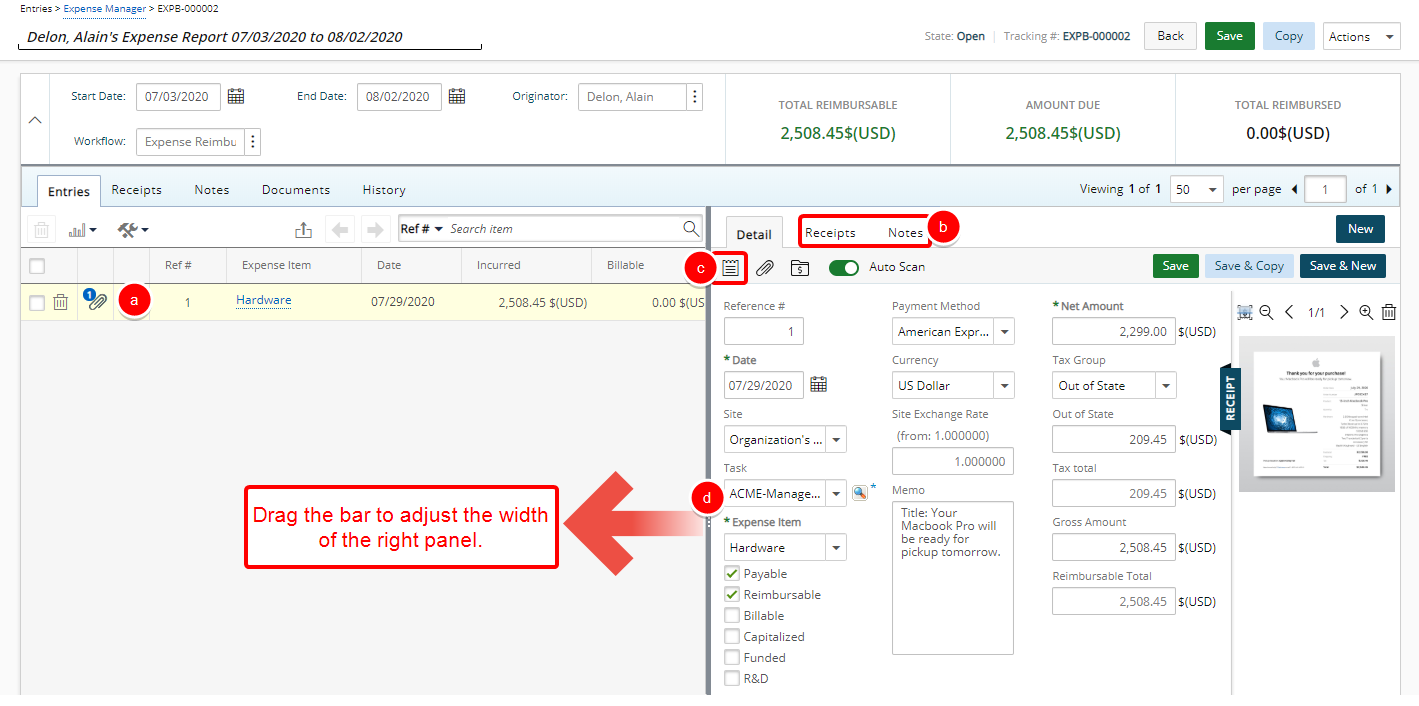
Task: Check the Capitalized checkbox
Action: click(x=732, y=637)
